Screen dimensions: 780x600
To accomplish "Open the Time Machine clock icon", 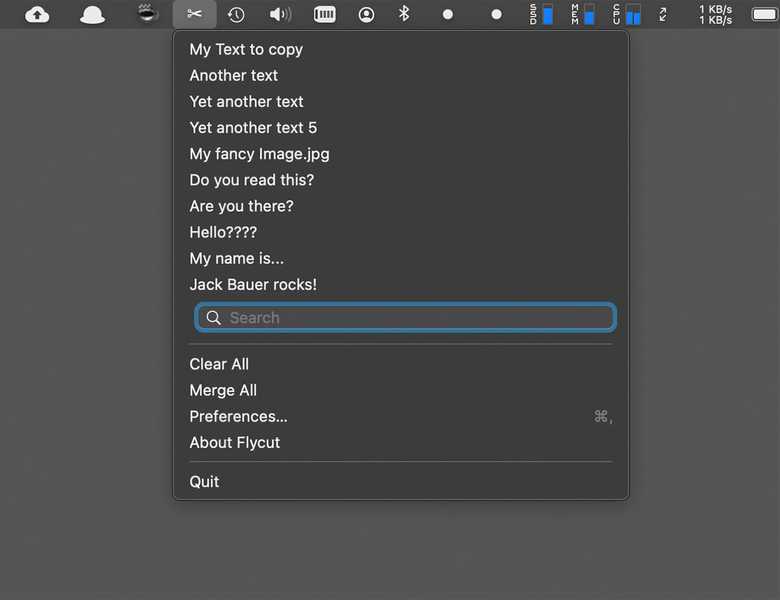I will click(236, 14).
